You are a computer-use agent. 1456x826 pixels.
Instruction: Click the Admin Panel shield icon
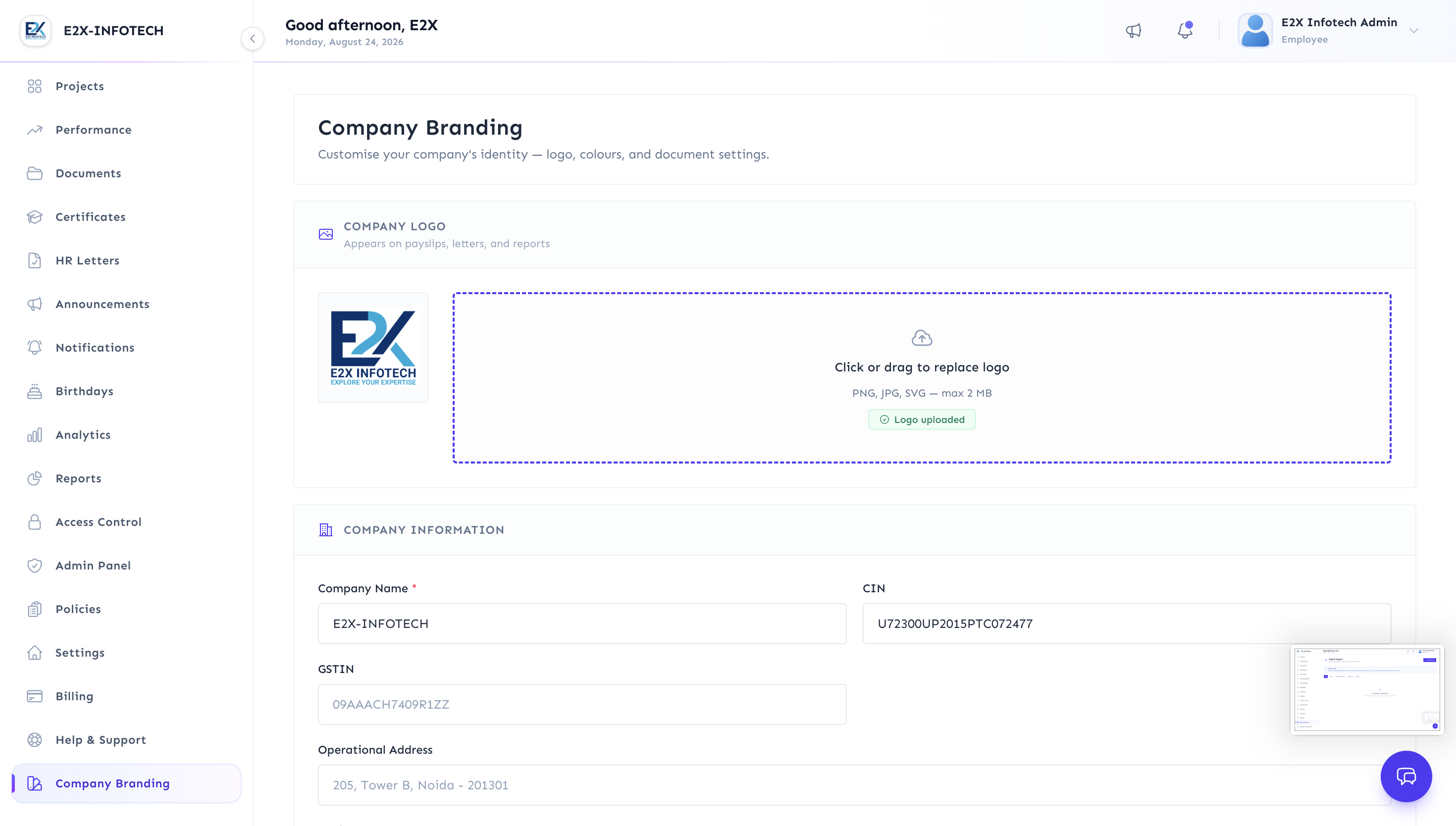[x=35, y=566]
